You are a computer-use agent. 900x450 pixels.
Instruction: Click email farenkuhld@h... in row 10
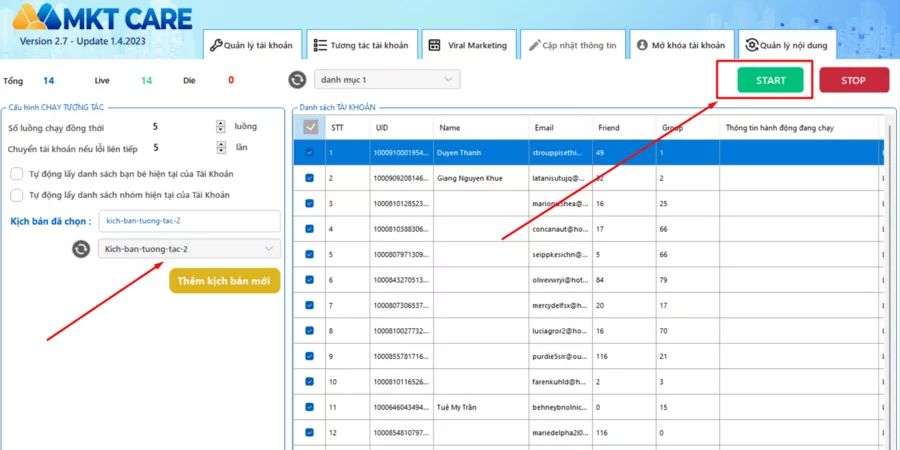(x=561, y=381)
